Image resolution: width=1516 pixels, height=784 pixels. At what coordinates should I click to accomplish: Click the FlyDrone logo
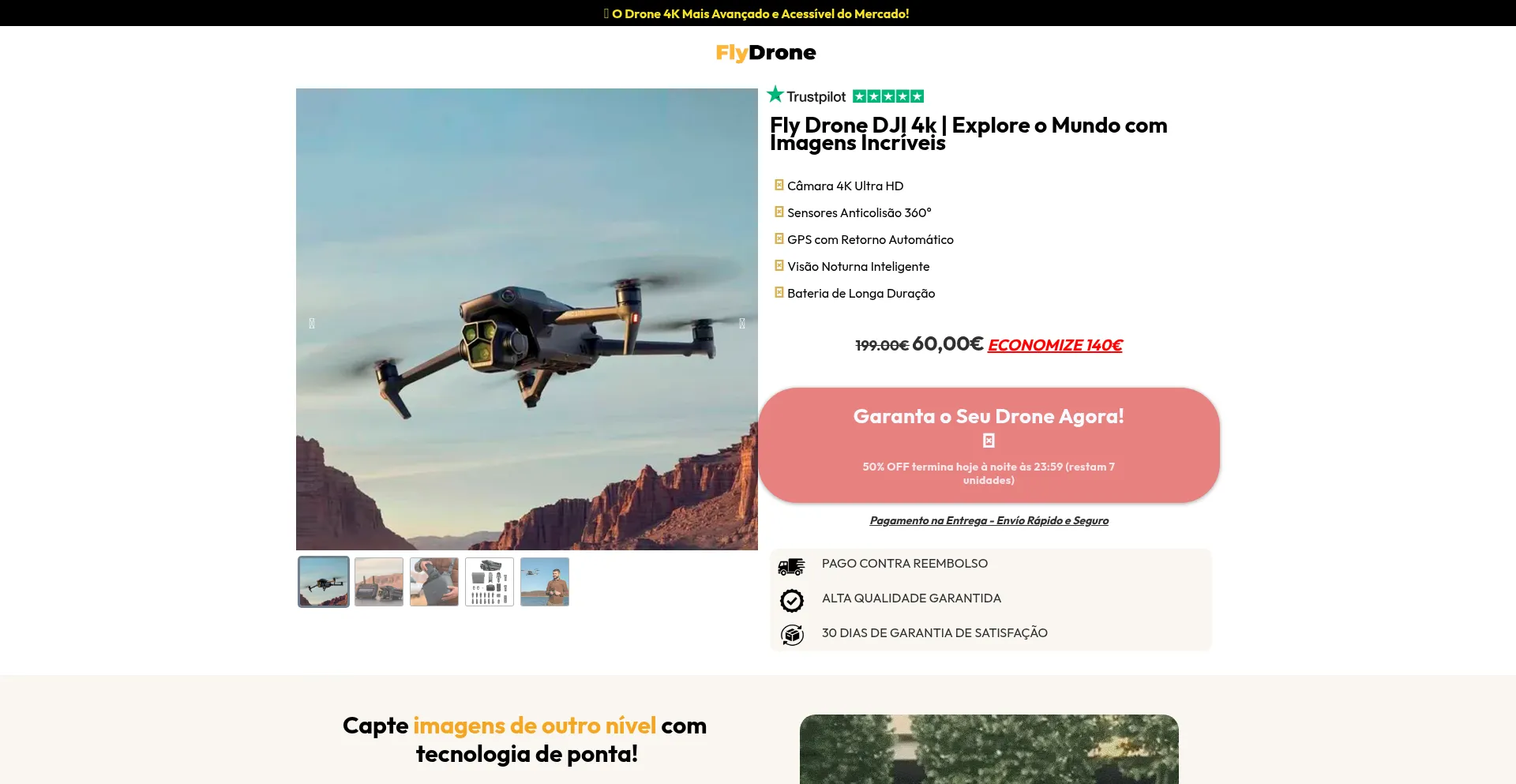click(765, 53)
